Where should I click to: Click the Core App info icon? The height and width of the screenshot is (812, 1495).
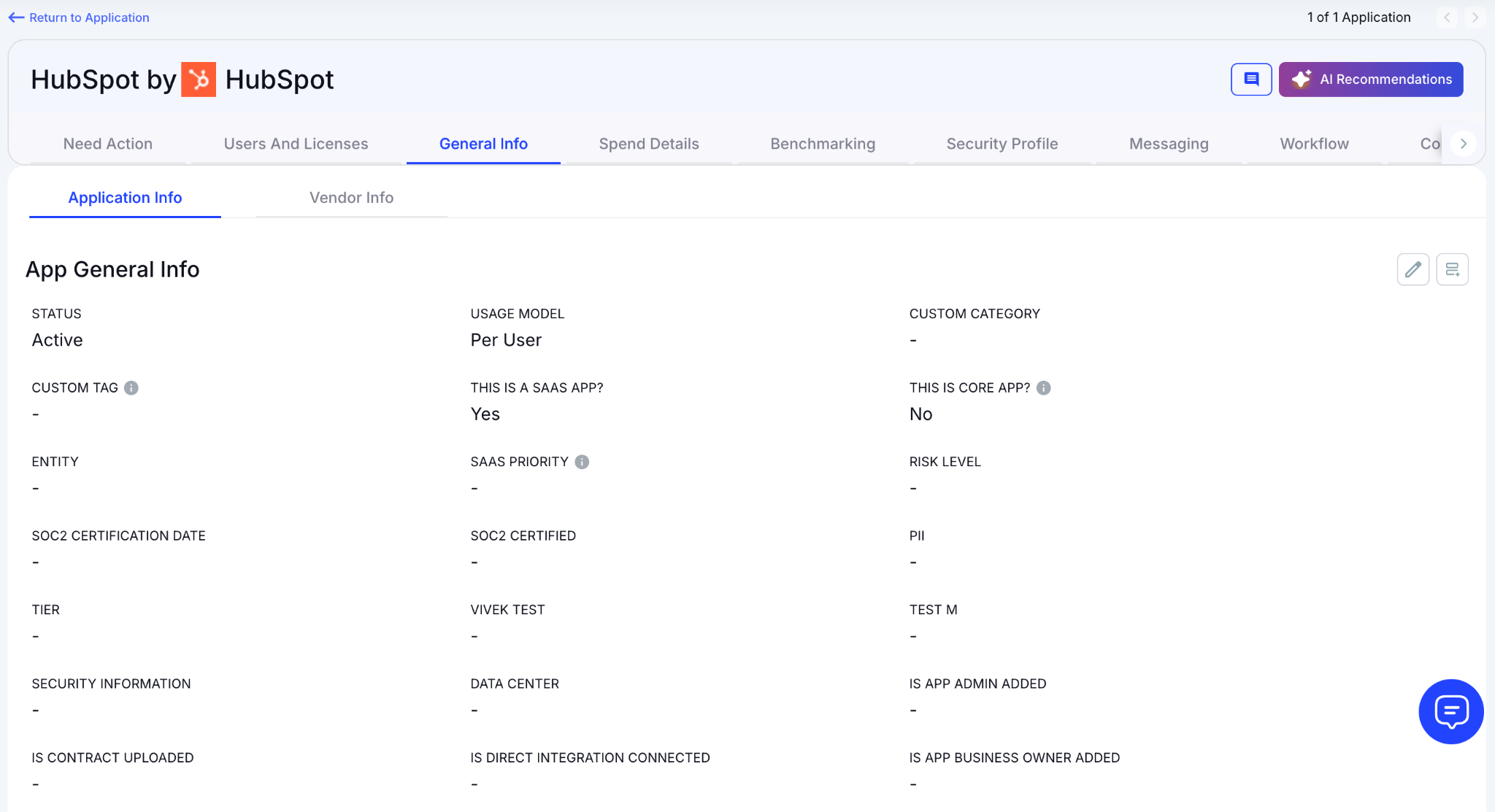pos(1044,388)
